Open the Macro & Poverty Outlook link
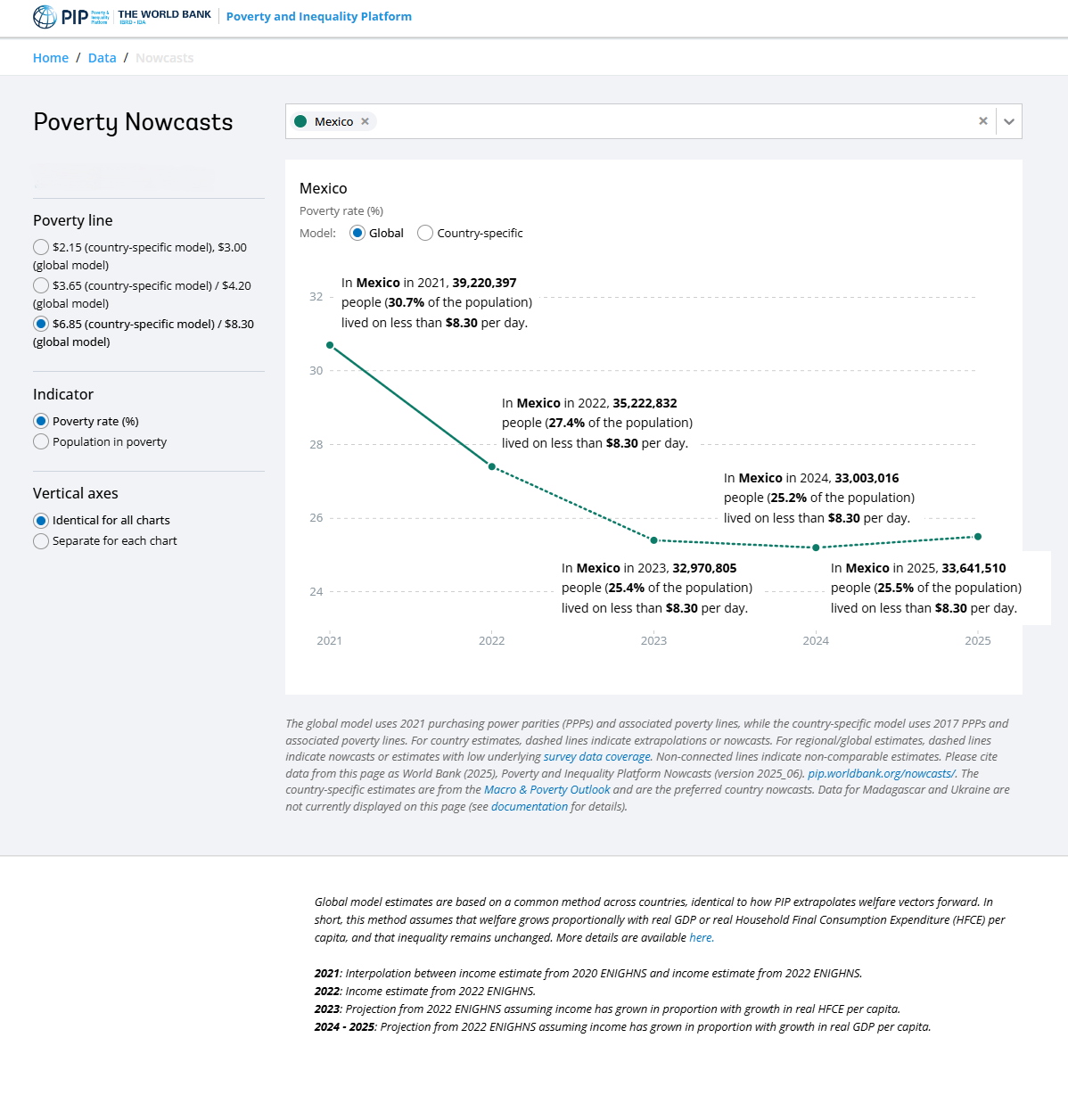 [x=546, y=789]
